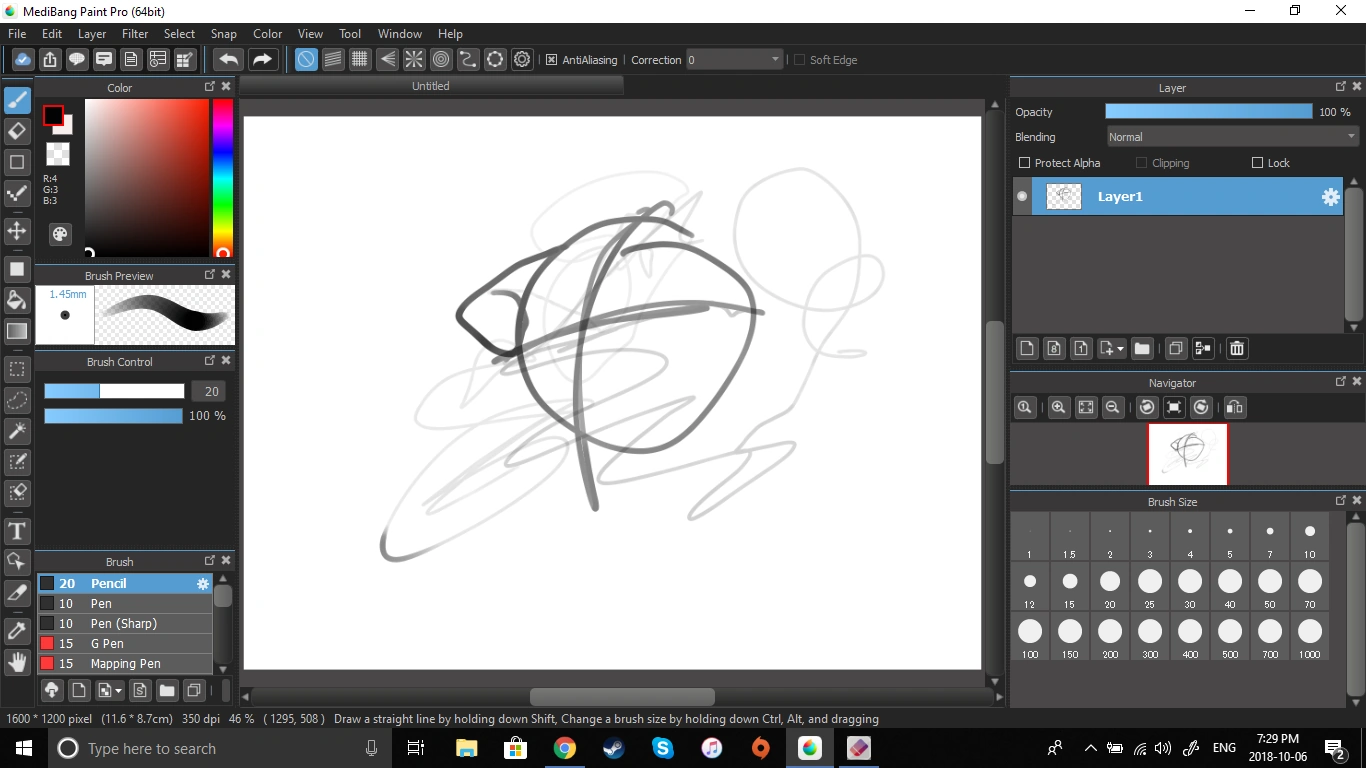
Task: Select the Bucket fill tool
Action: pos(17,300)
